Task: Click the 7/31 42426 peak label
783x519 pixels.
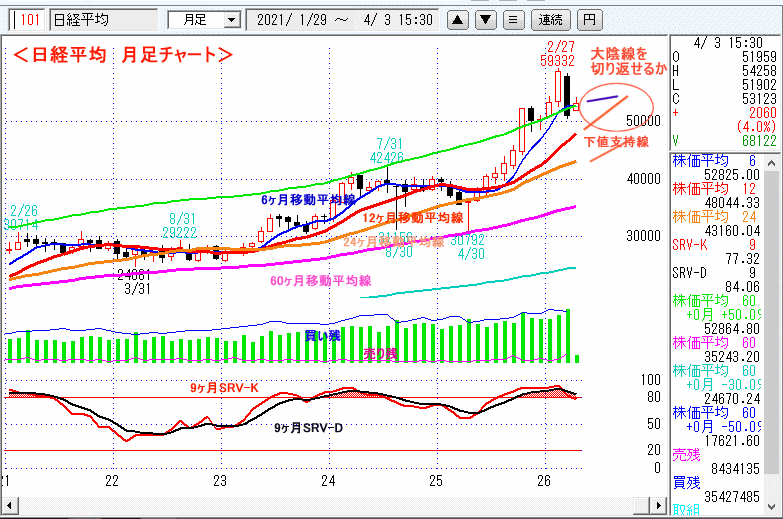Action: pyautogui.click(x=387, y=151)
